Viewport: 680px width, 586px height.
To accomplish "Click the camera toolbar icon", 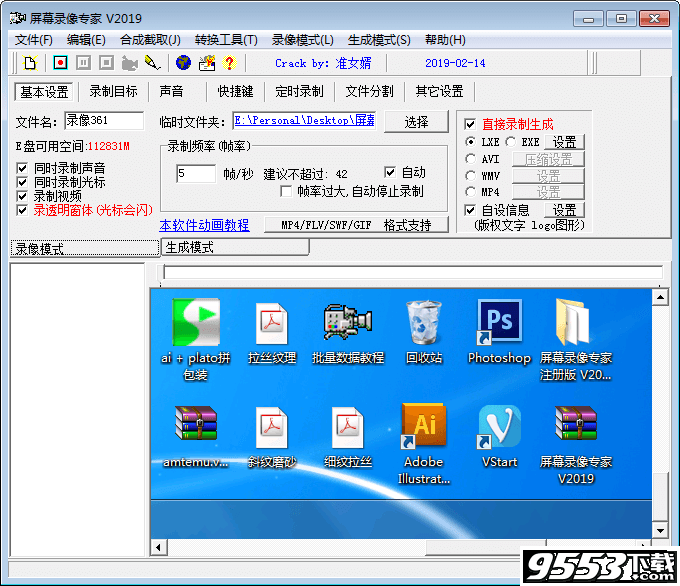I will coord(129,63).
